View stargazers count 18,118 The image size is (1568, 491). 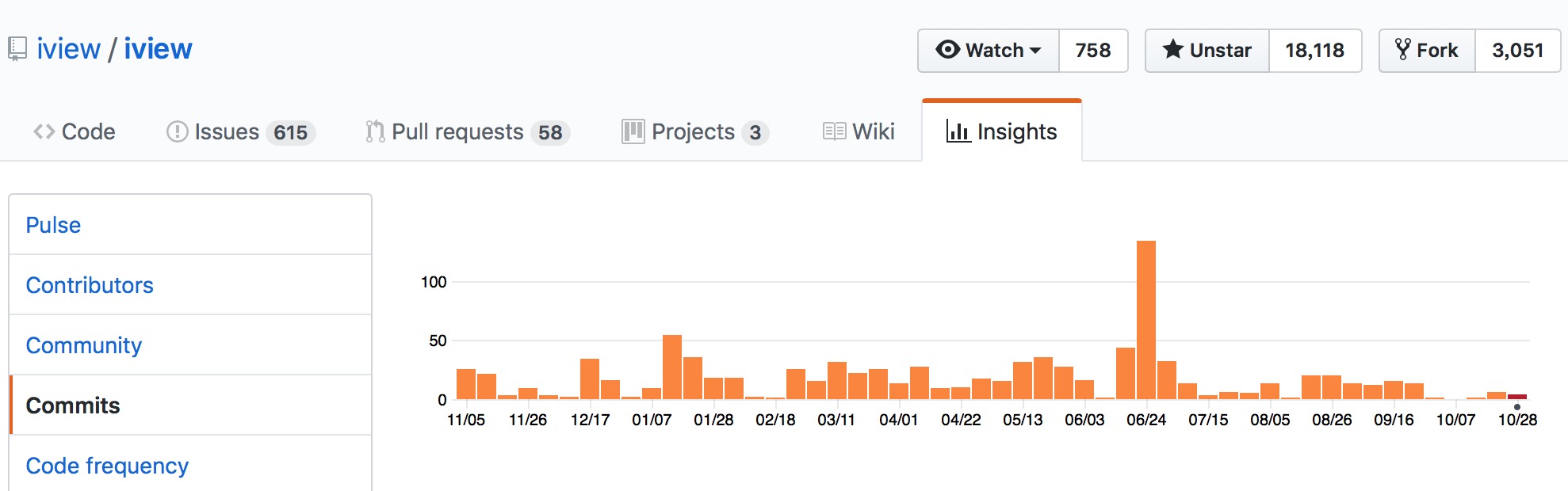coord(1315,51)
